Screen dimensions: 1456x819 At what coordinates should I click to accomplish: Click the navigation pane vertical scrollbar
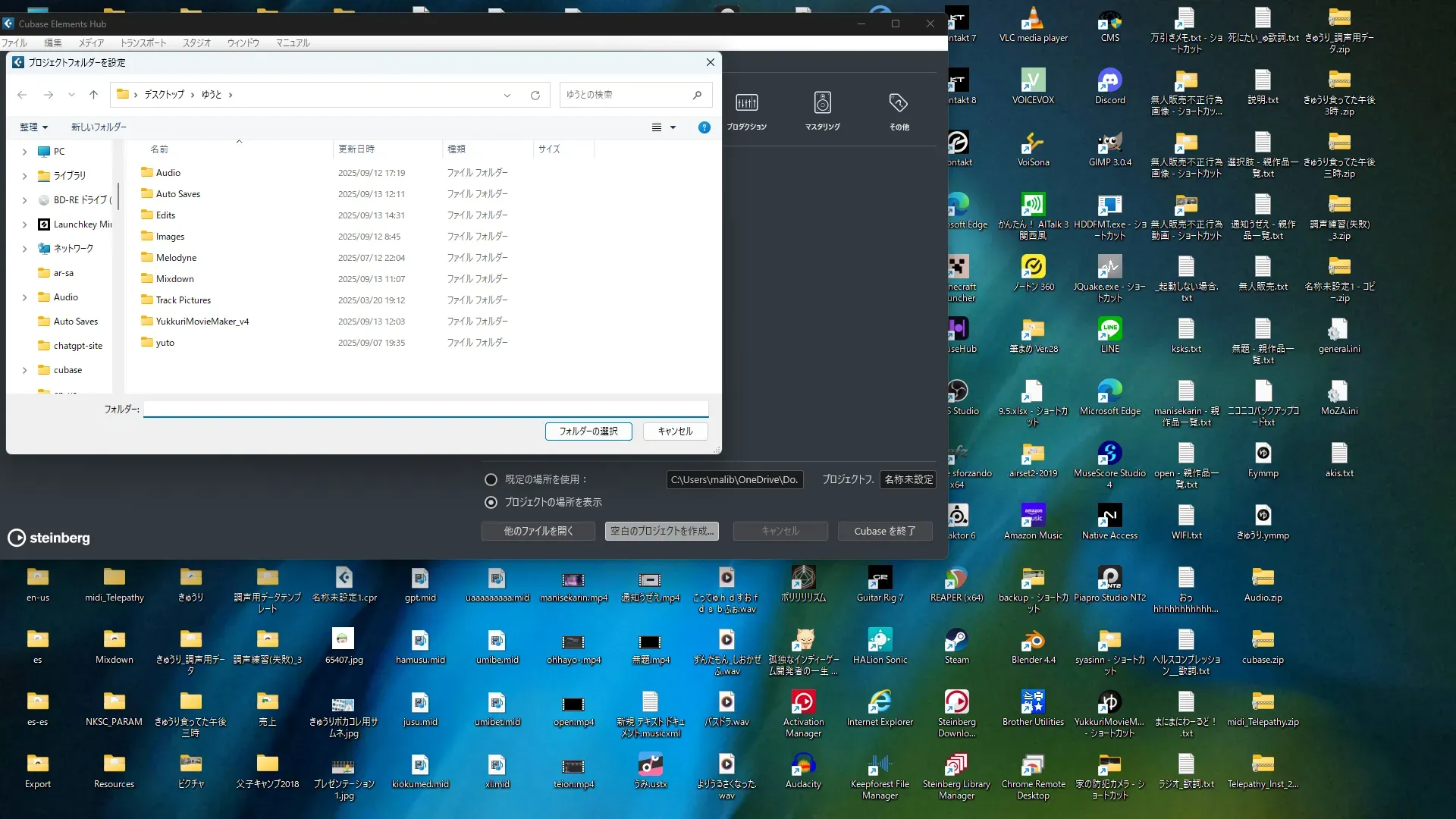pos(118,197)
